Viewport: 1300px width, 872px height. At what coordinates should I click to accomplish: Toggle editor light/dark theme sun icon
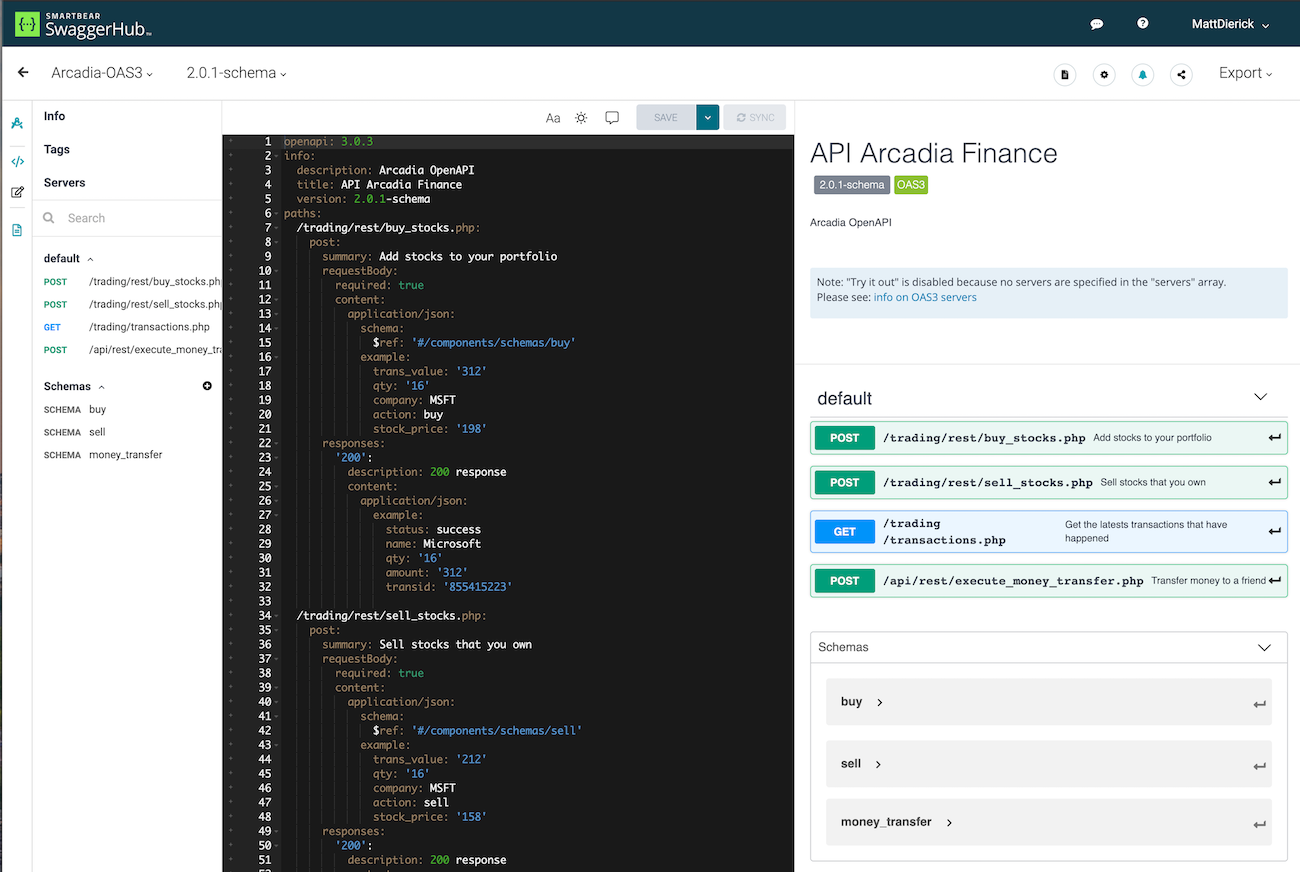581,118
